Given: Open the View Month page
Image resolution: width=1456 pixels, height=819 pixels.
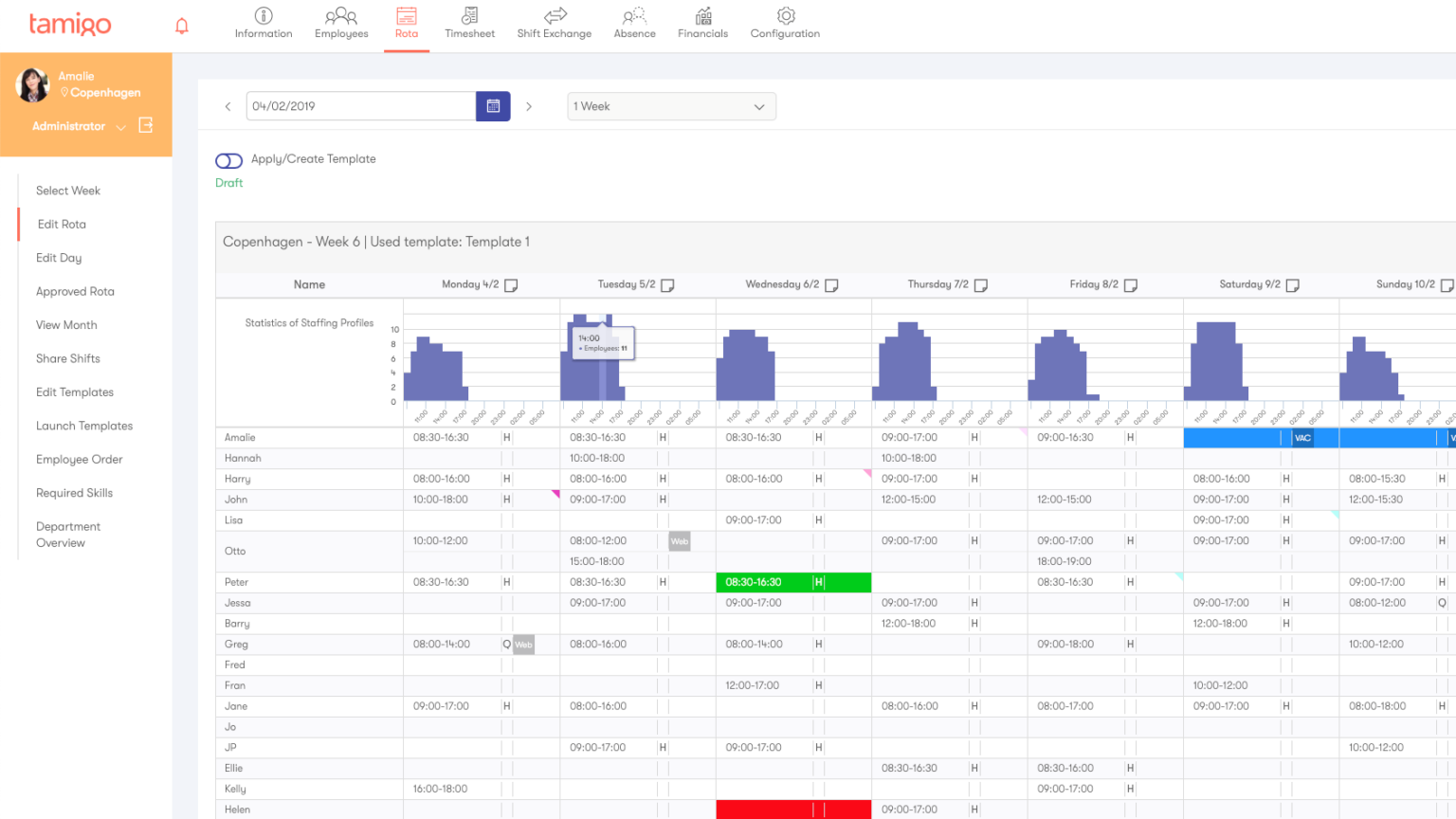Looking at the screenshot, I should point(66,324).
